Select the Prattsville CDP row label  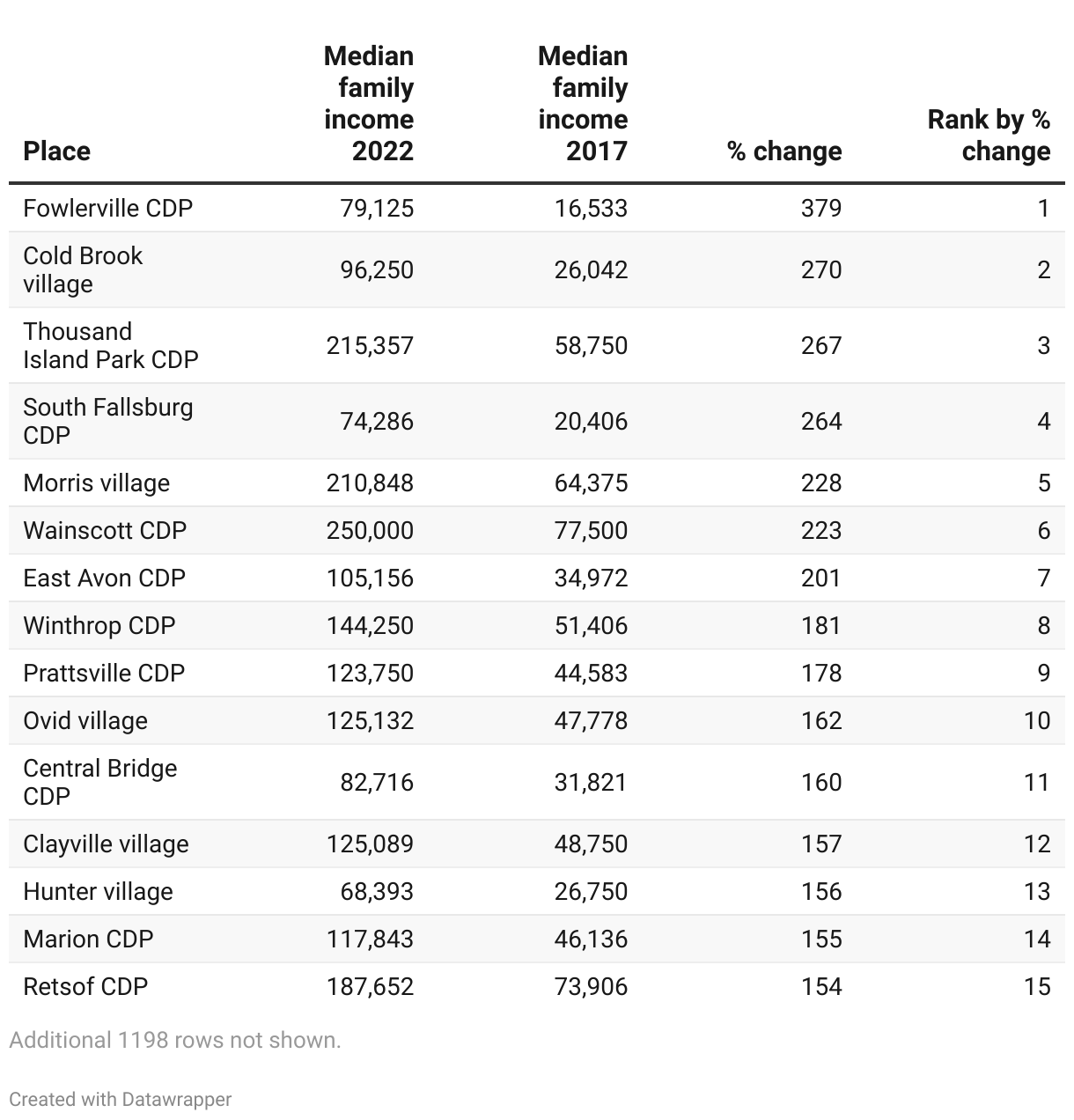[x=104, y=673]
